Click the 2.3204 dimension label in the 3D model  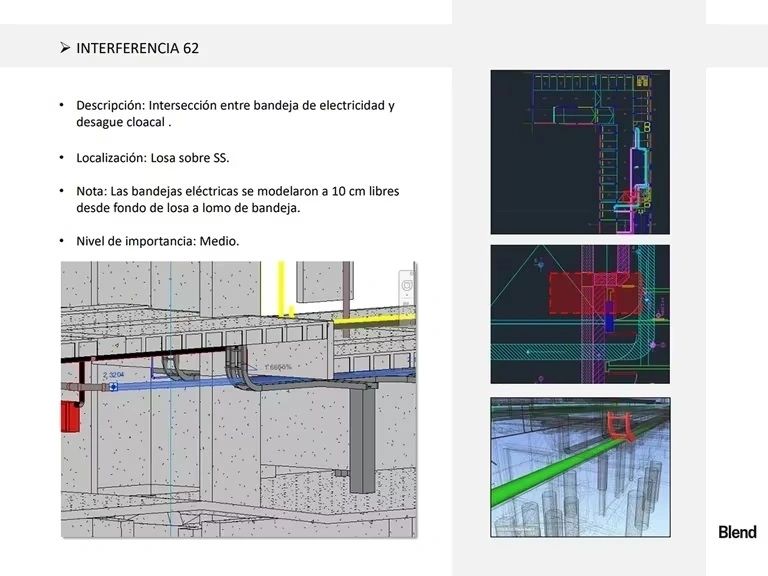[114, 375]
